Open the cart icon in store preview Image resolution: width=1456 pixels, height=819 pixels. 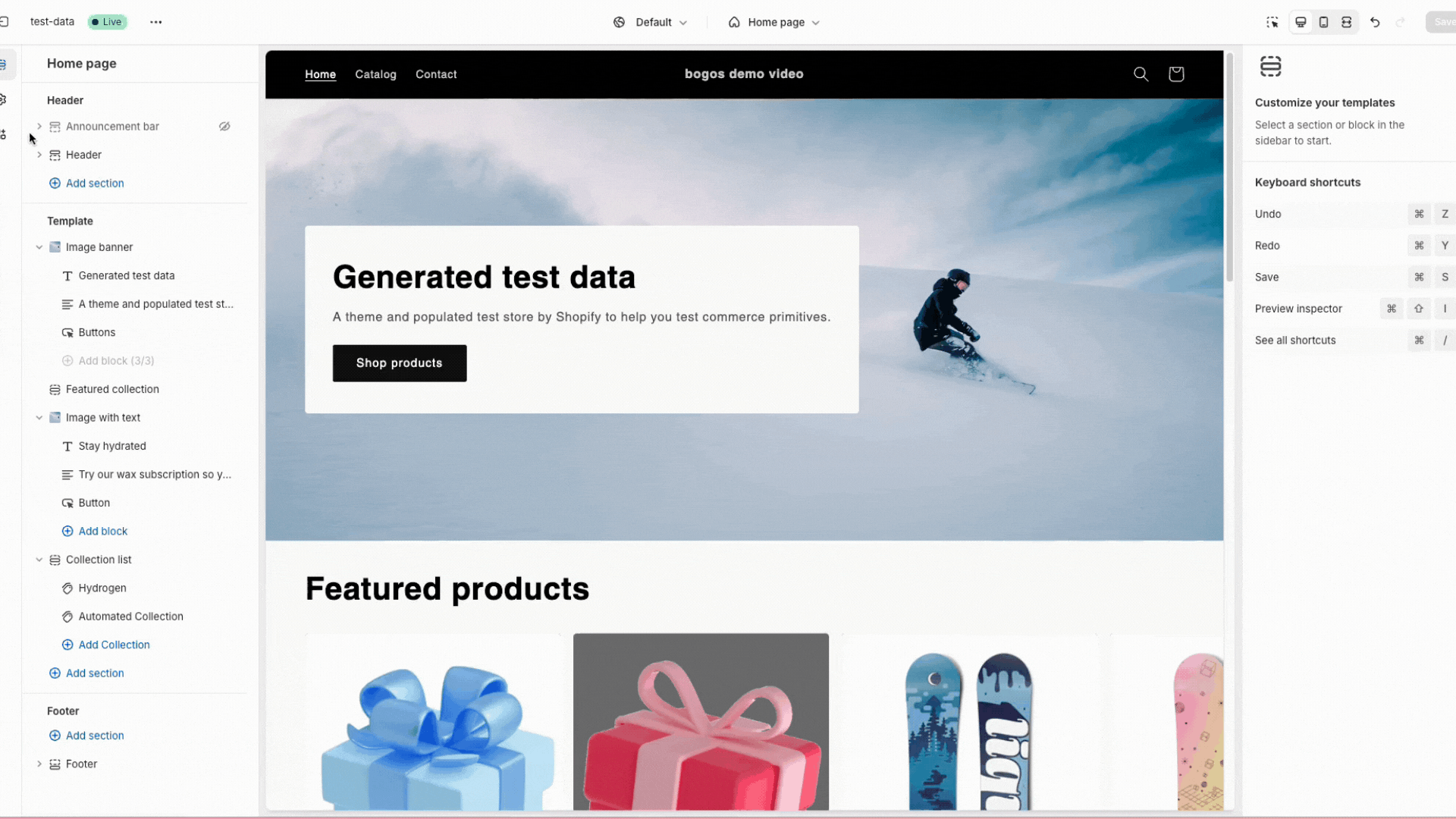[1176, 74]
